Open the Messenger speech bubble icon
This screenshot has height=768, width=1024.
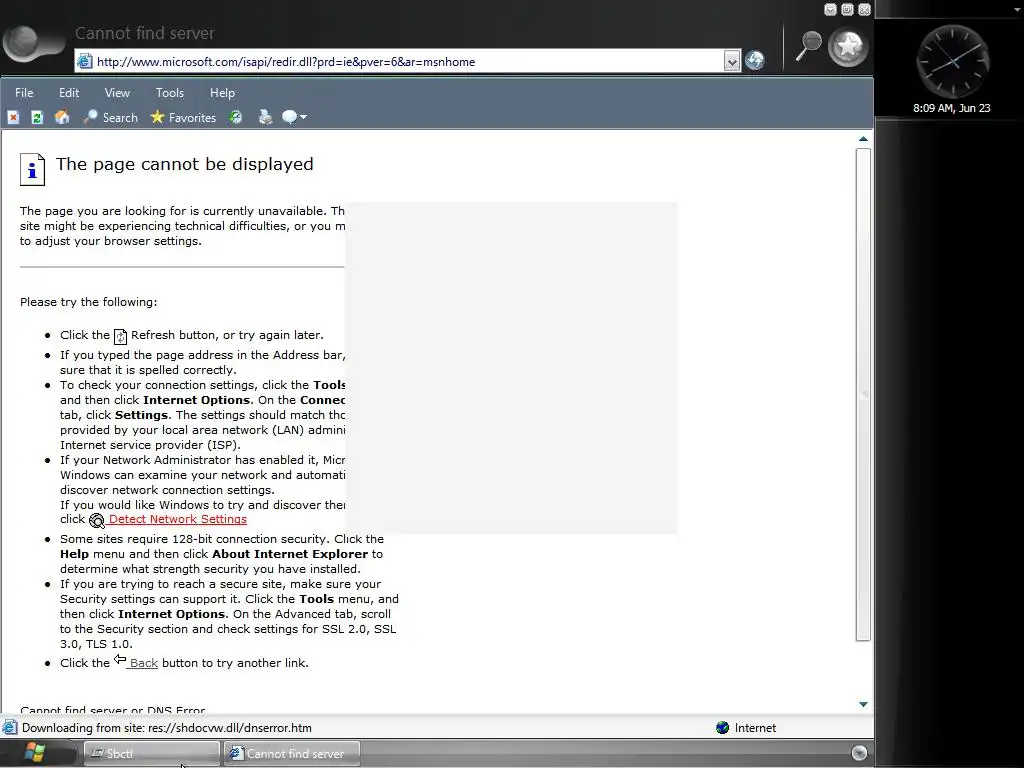289,118
